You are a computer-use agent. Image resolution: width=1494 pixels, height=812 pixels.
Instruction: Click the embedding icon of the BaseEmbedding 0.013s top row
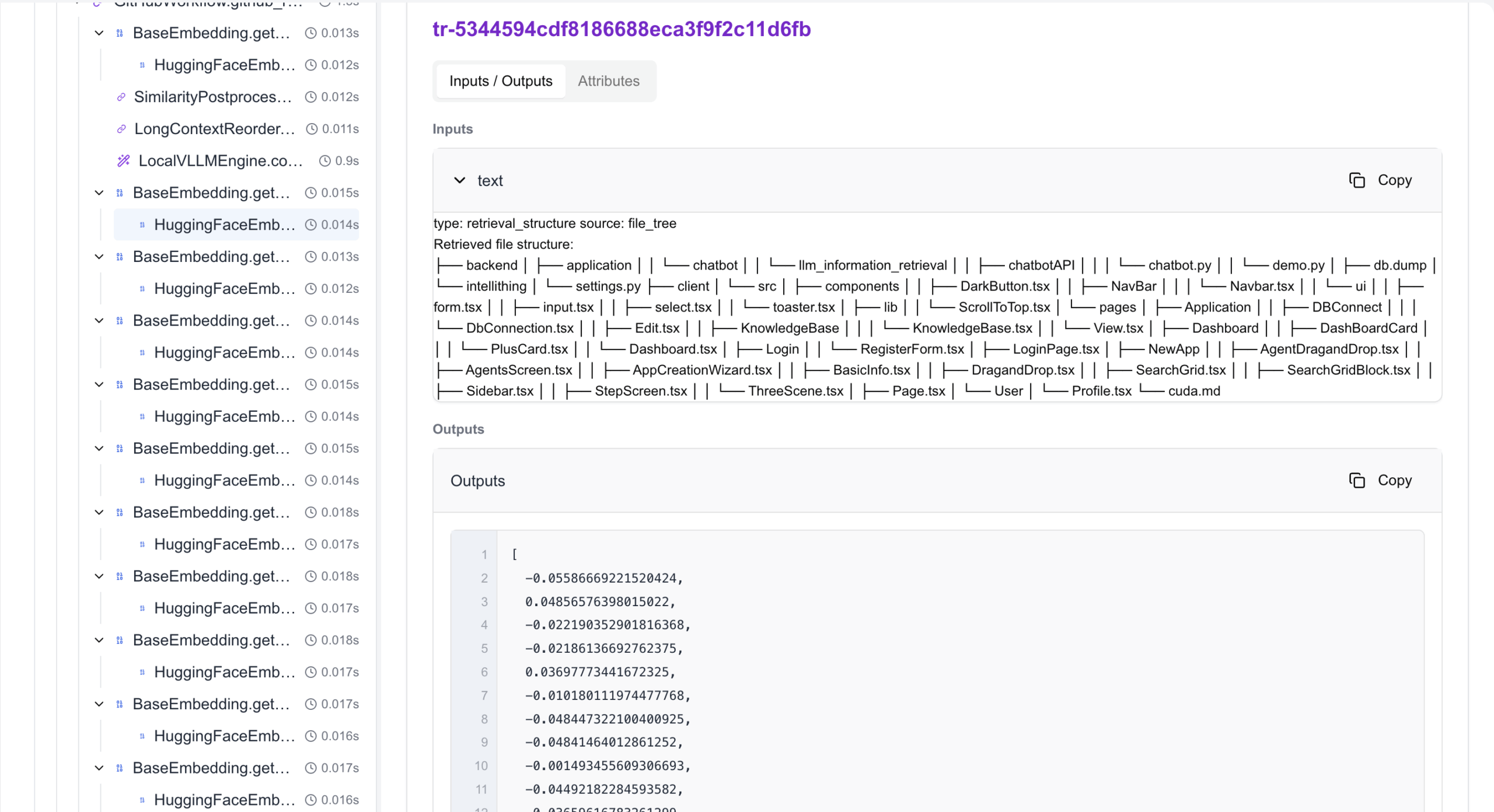pos(120,33)
